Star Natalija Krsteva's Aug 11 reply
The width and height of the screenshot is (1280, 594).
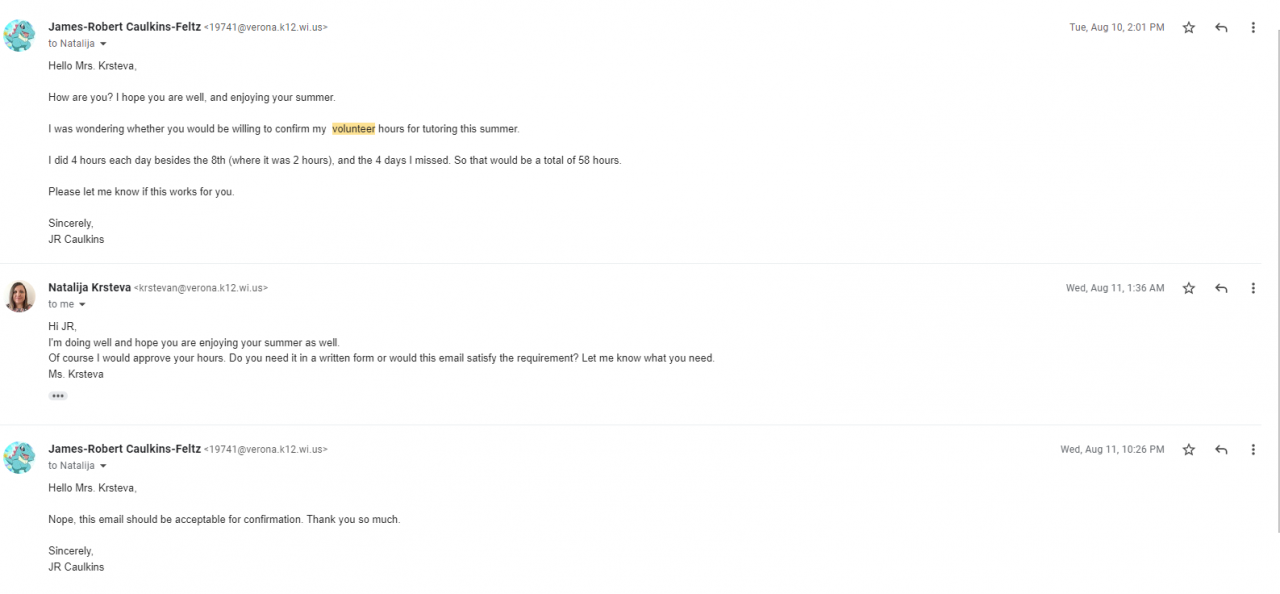click(1189, 288)
